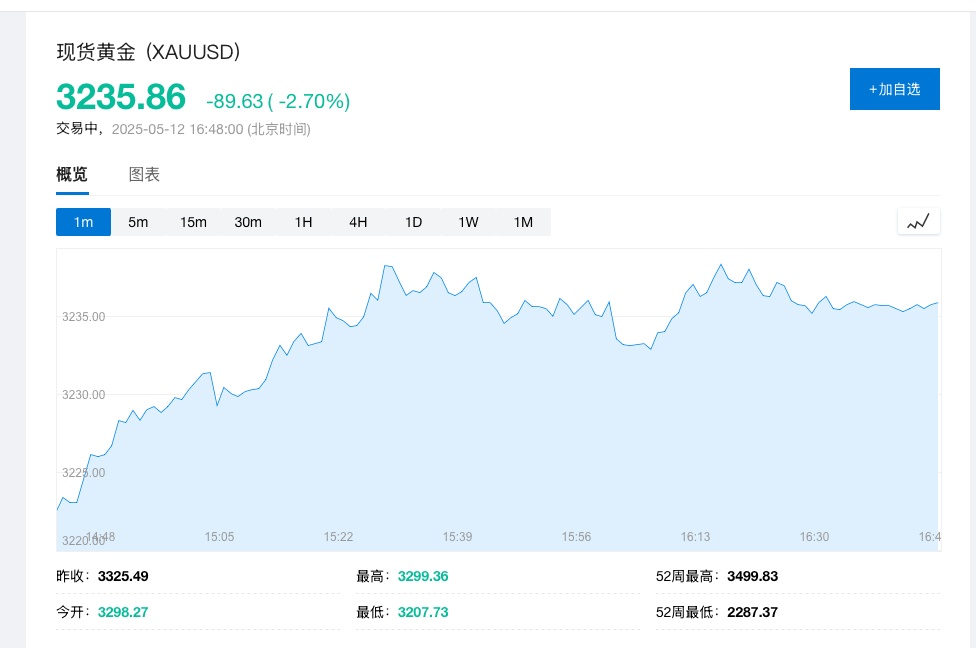Set chart interval to 4H
This screenshot has height=648, width=976.
point(358,222)
